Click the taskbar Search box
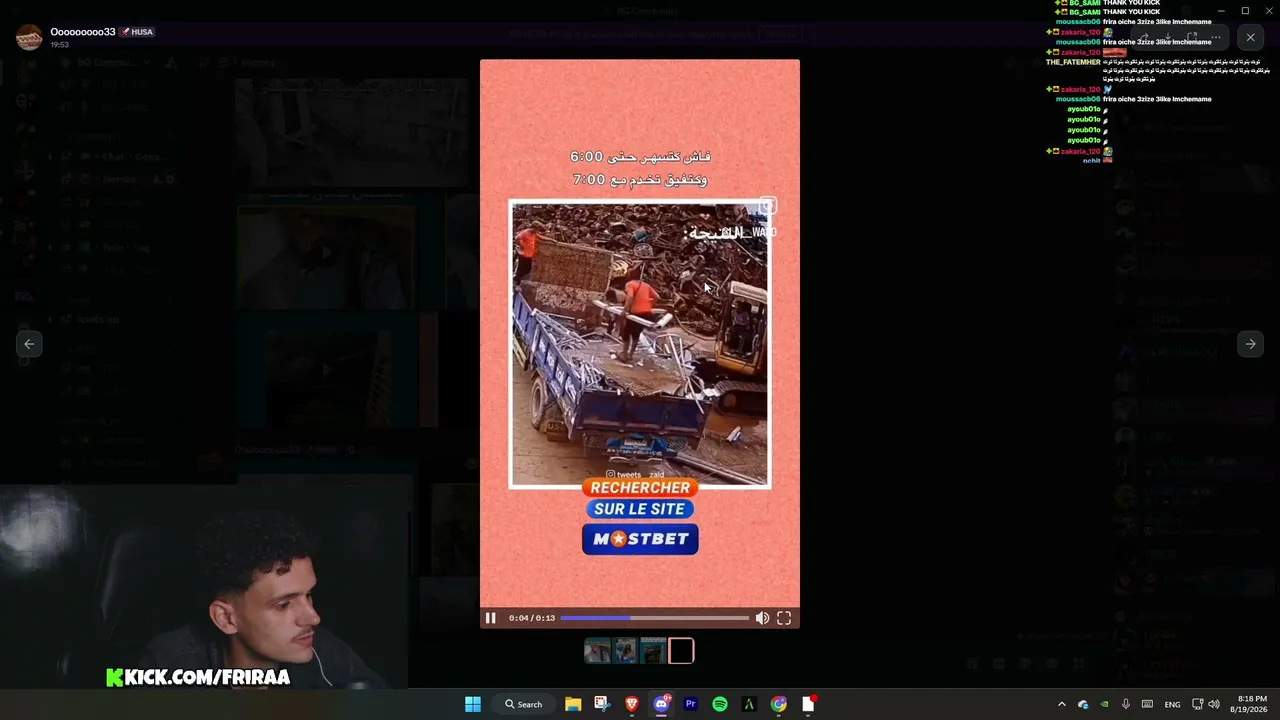Screen dimensions: 1280x720 click(x=524, y=704)
